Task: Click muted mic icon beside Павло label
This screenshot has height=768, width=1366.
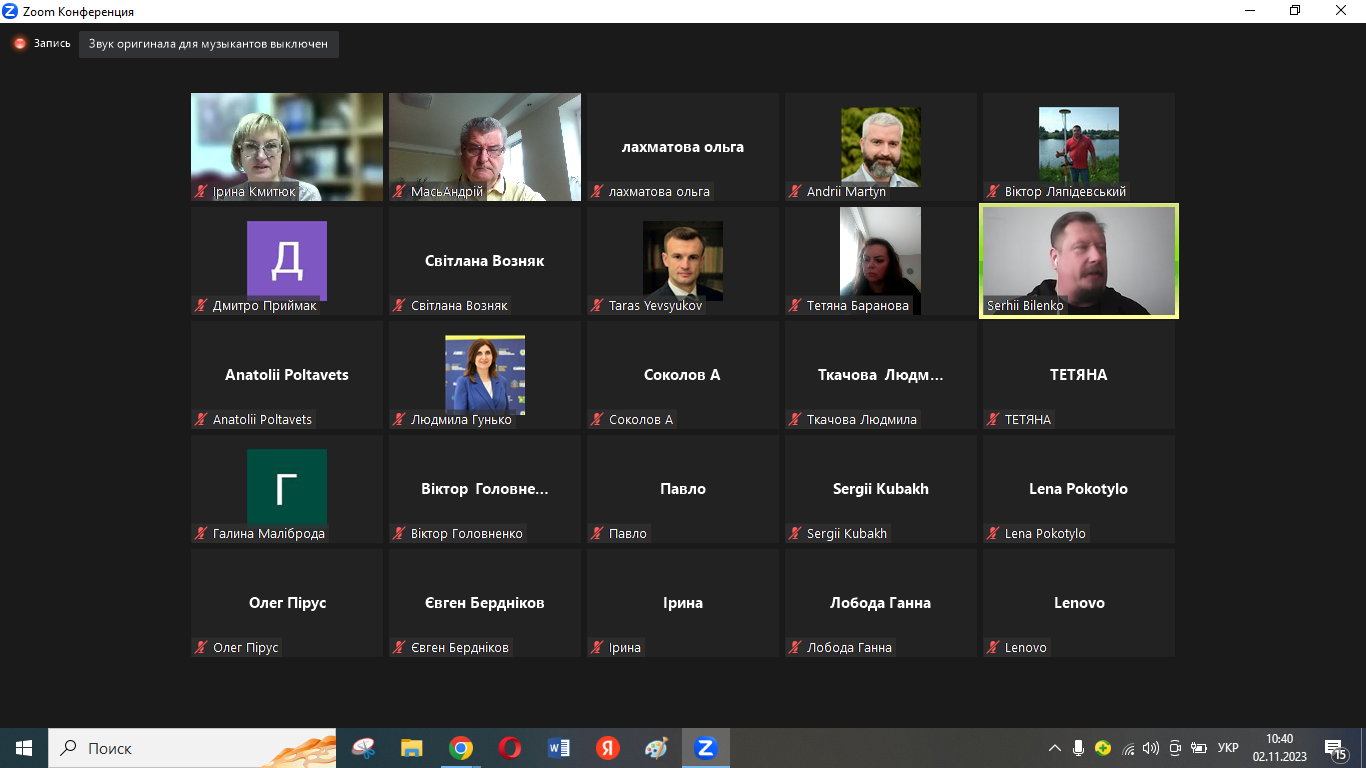Action: pos(597,534)
